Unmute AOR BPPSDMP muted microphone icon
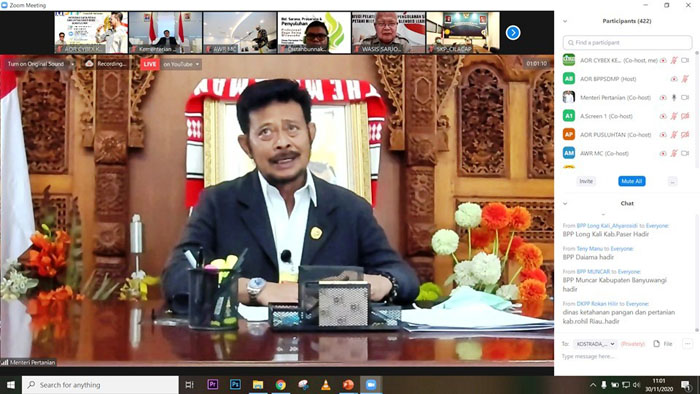Viewport: 700px width, 394px height. click(x=684, y=79)
